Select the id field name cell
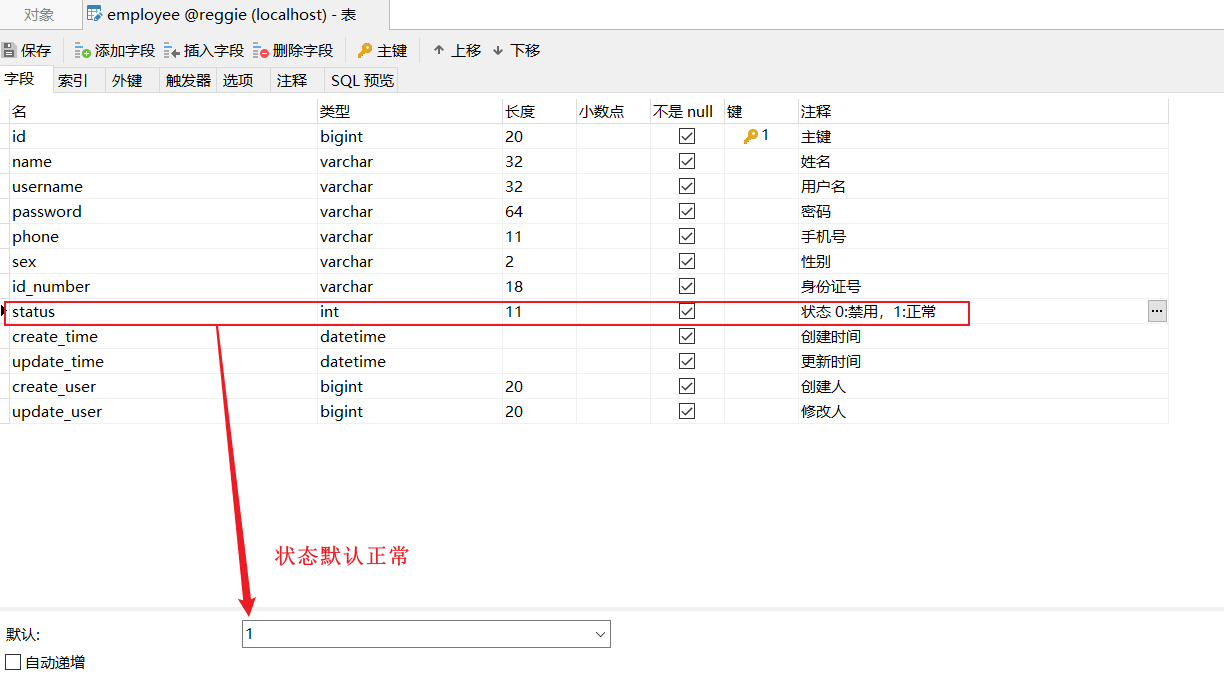This screenshot has width=1224, height=678. 163,136
